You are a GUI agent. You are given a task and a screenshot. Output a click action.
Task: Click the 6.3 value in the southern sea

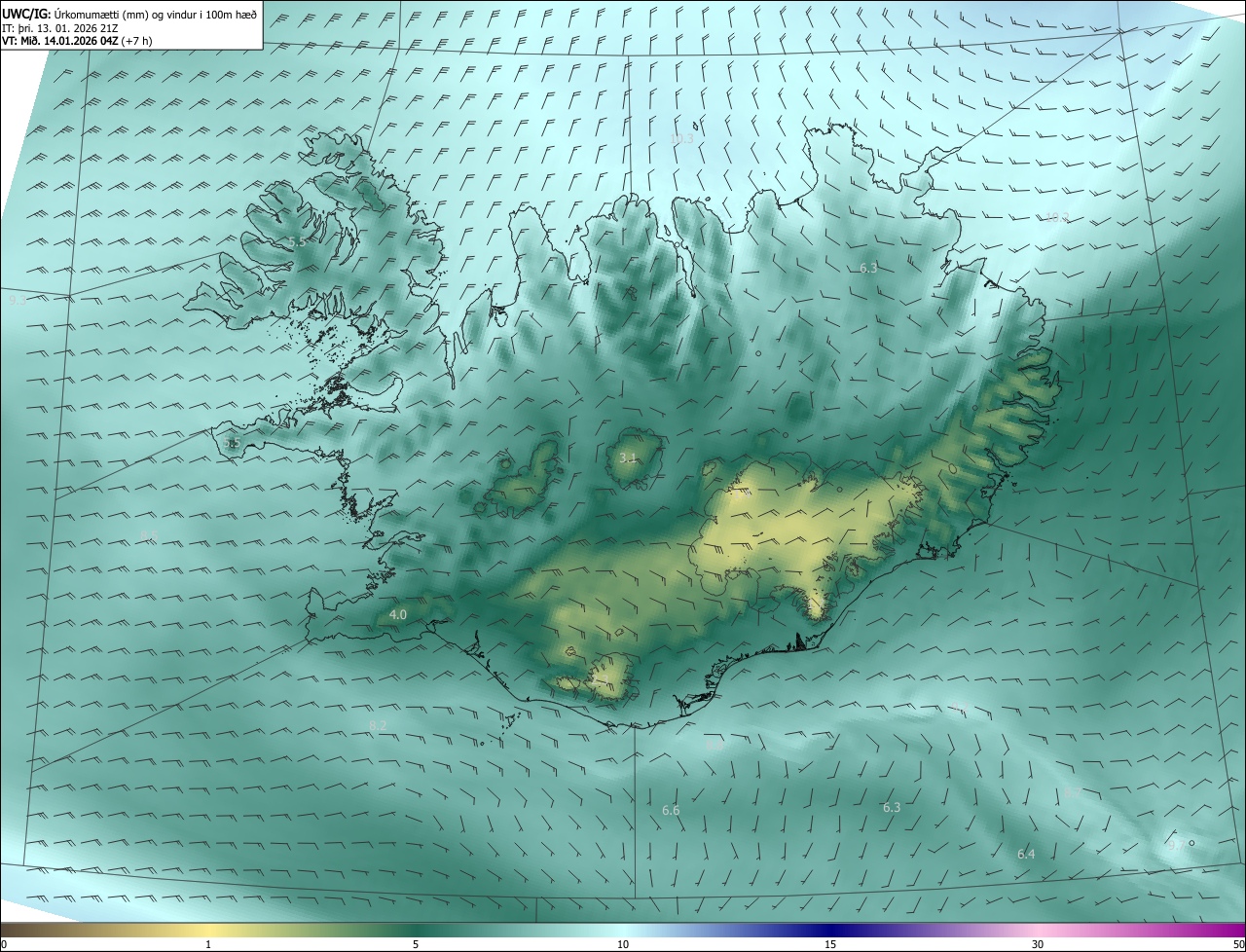click(892, 807)
